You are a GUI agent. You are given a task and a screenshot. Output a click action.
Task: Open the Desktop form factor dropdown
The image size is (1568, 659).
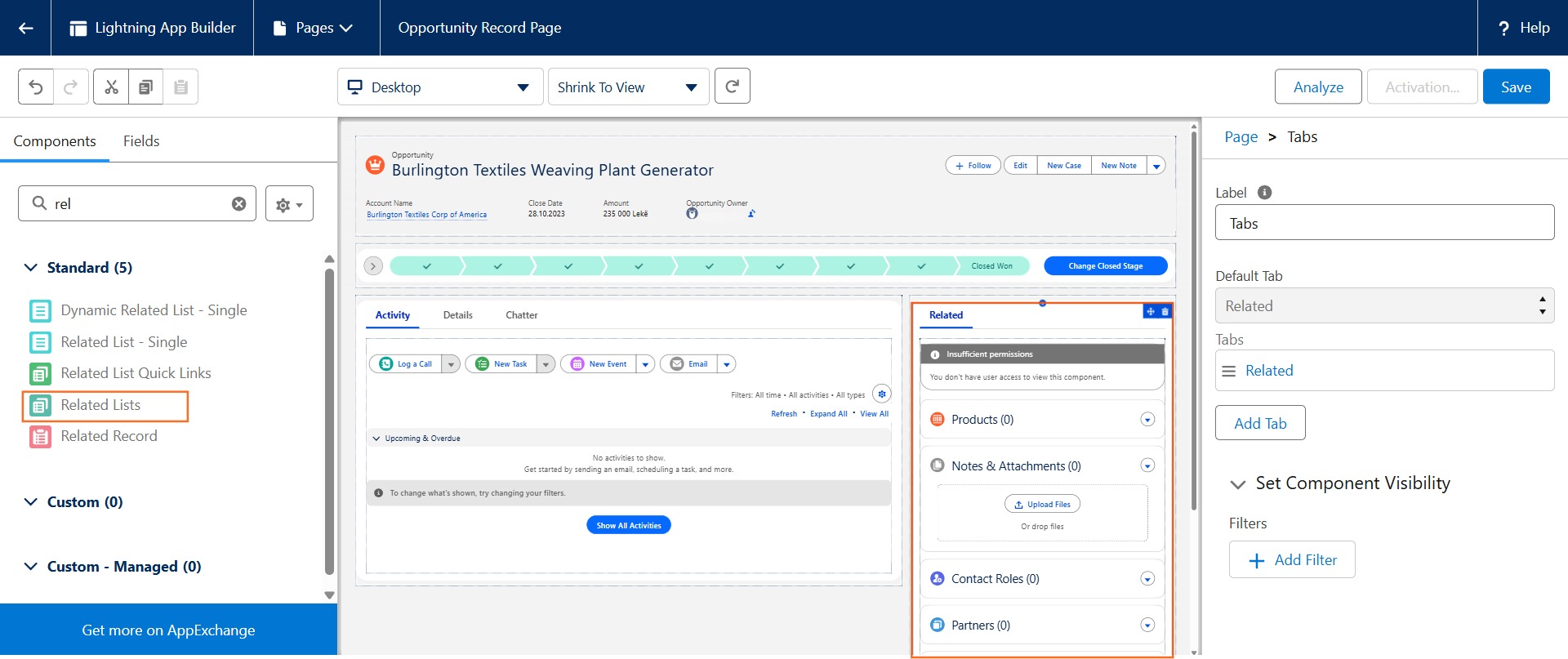point(440,87)
